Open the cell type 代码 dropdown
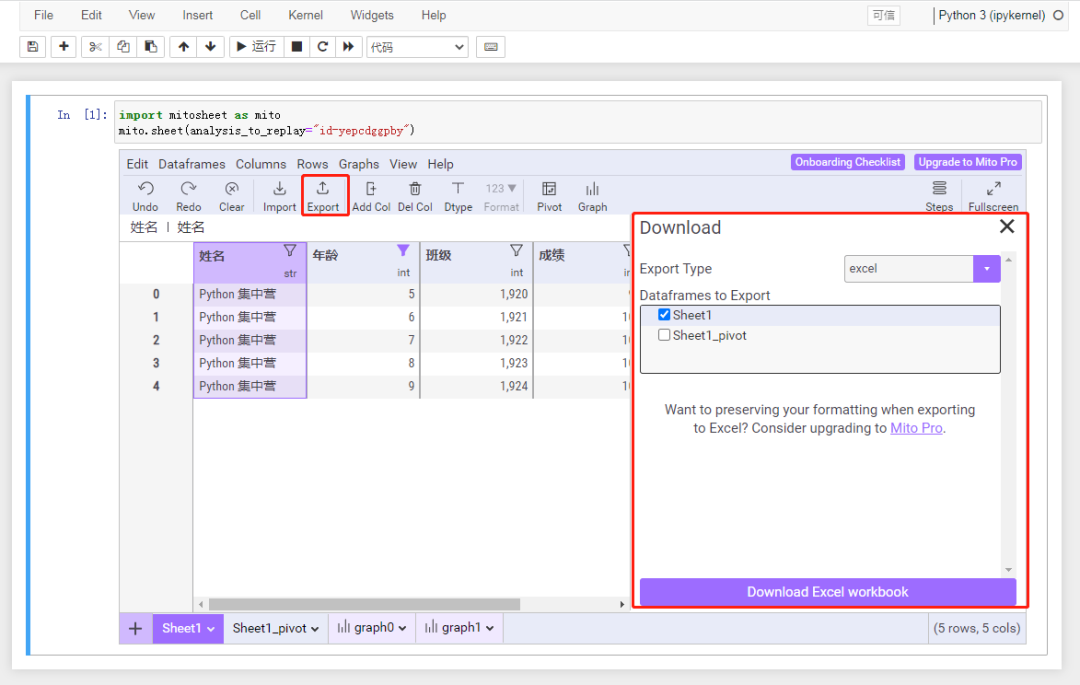Viewport: 1080px width, 685px height. (x=417, y=47)
